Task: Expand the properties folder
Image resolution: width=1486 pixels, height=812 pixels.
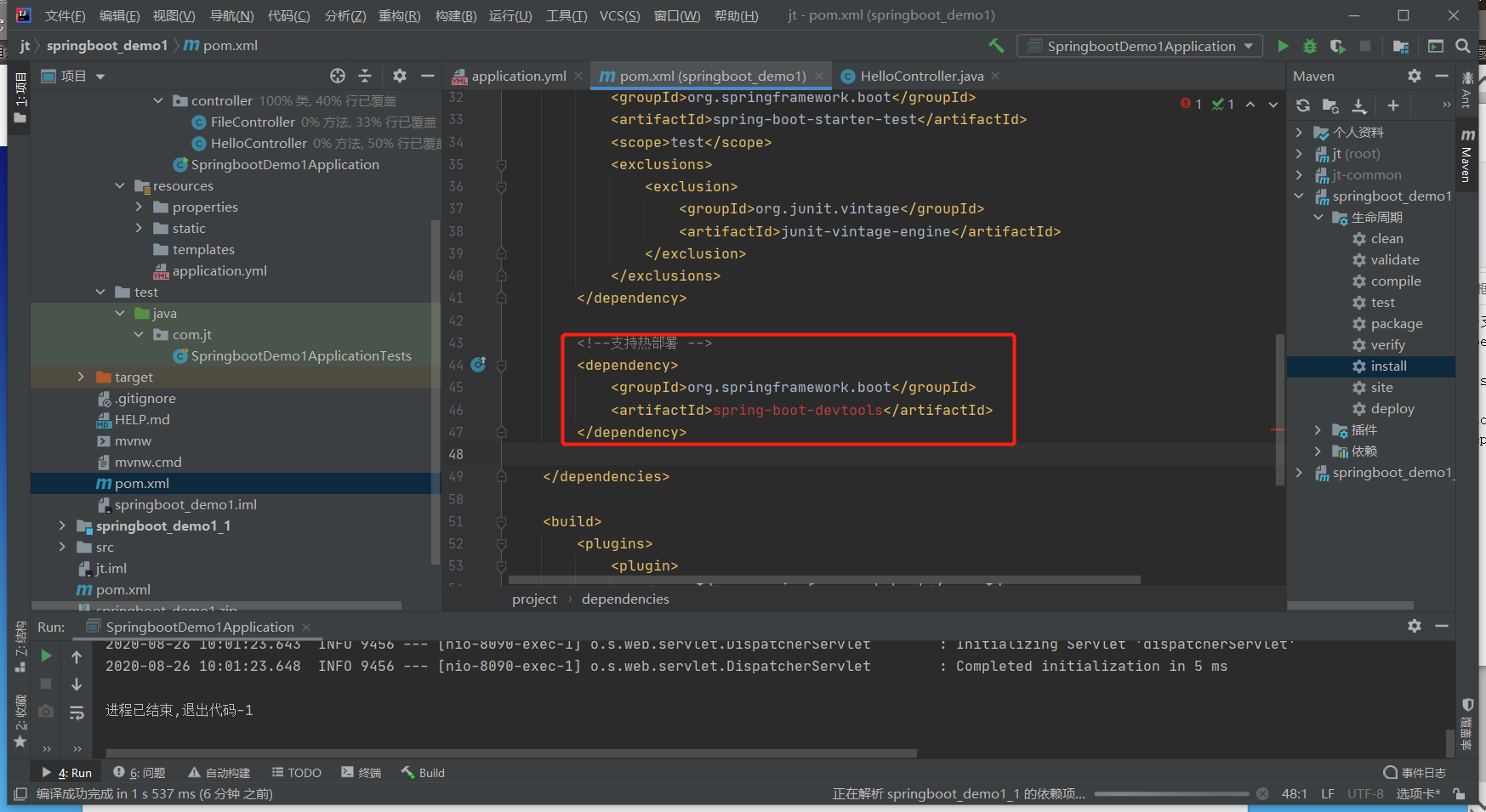Action: [139, 207]
